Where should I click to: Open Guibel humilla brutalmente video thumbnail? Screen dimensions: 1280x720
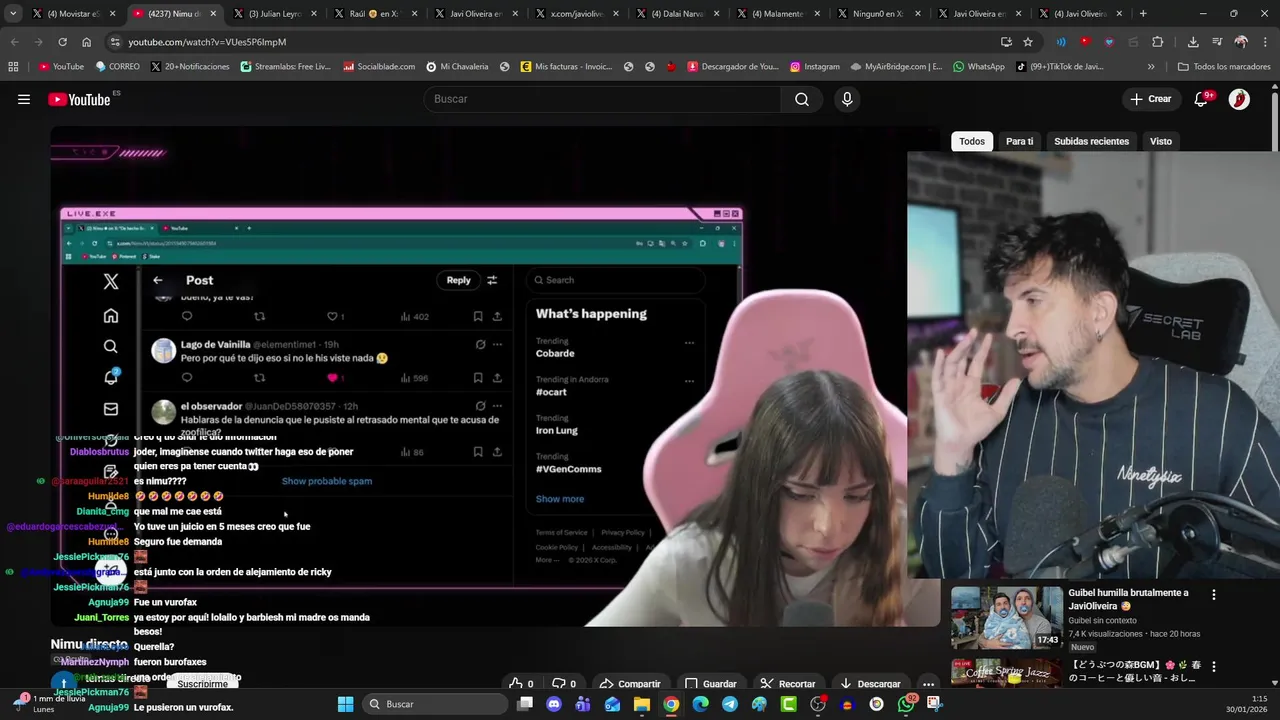tap(1006, 617)
